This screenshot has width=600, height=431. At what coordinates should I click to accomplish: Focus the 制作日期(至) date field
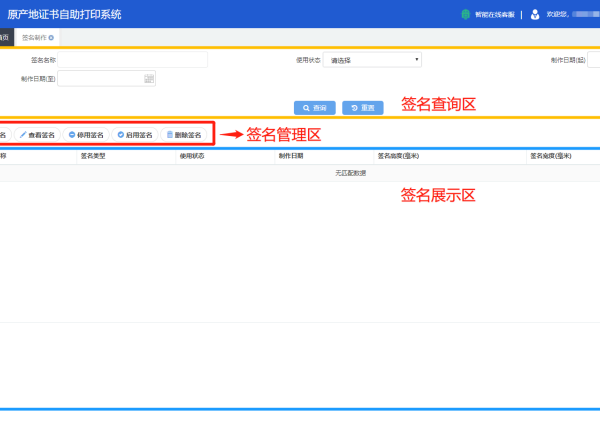(106, 78)
